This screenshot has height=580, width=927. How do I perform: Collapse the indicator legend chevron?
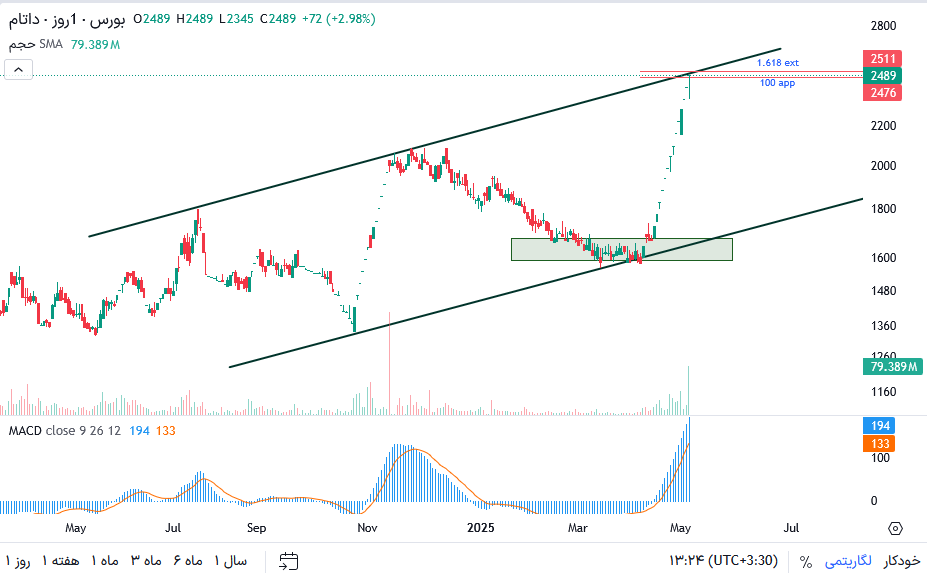18,70
